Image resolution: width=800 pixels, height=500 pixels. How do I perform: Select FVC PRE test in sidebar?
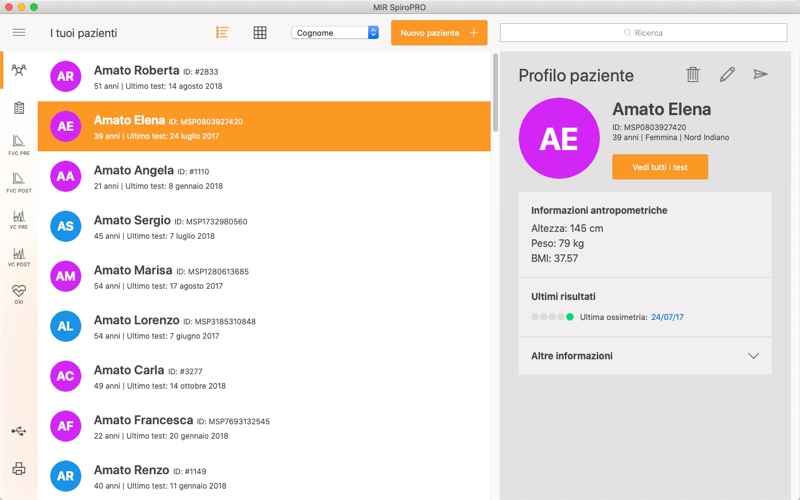point(19,145)
